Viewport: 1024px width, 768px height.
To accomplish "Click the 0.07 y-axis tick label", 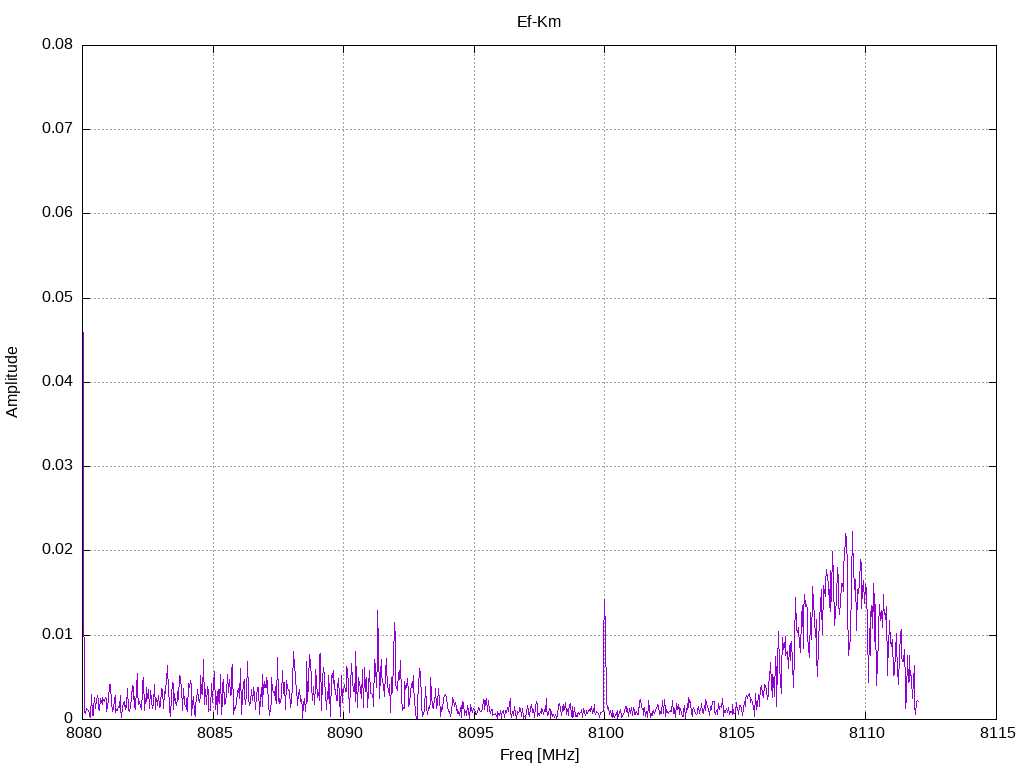I will (x=57, y=129).
